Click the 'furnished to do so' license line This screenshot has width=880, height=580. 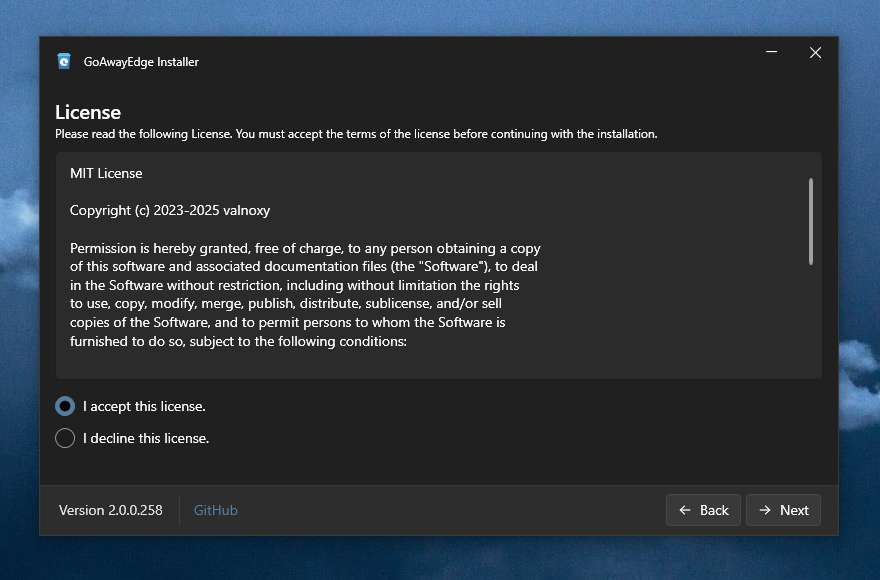(x=238, y=341)
